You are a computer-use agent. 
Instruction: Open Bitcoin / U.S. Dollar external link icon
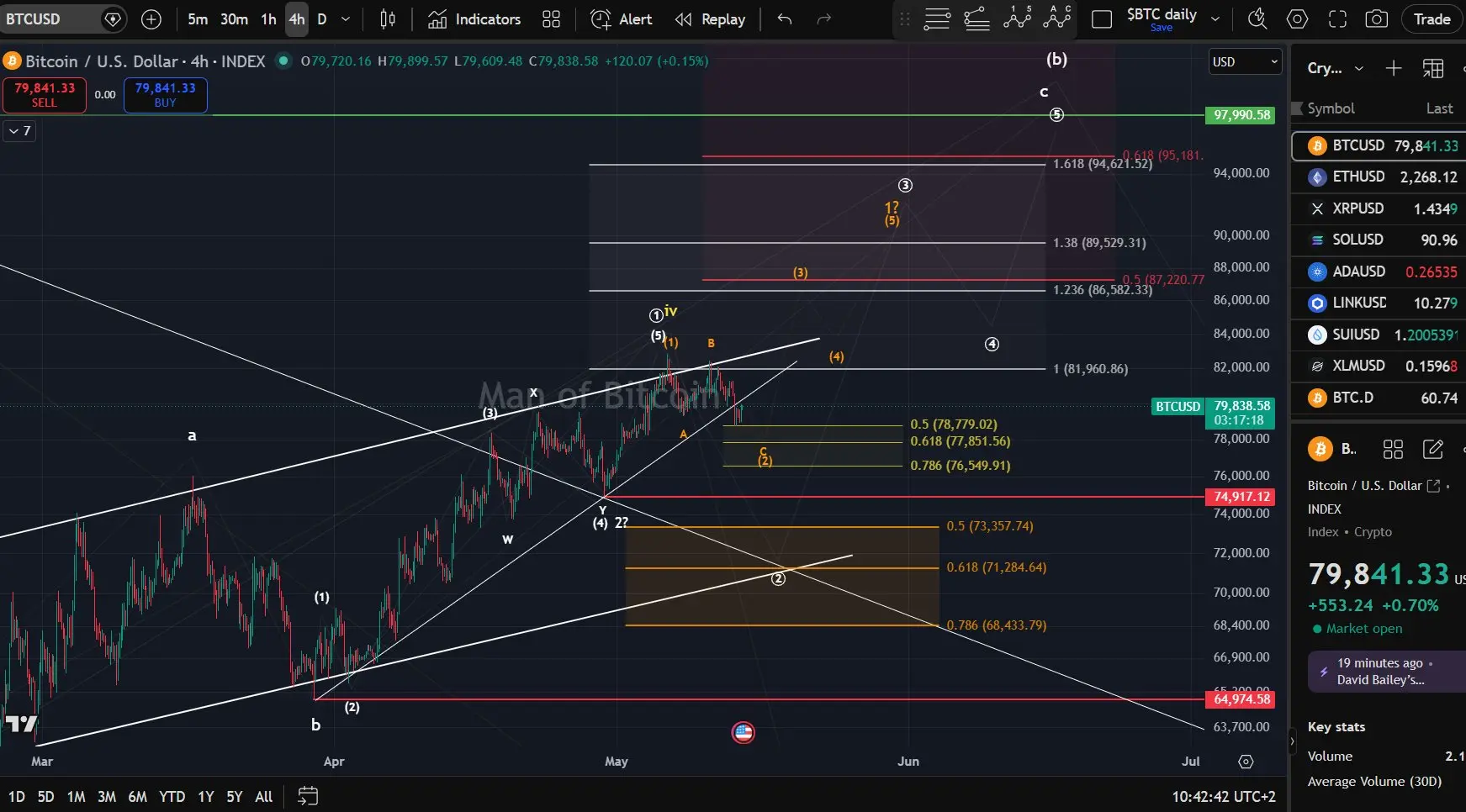click(x=1434, y=486)
